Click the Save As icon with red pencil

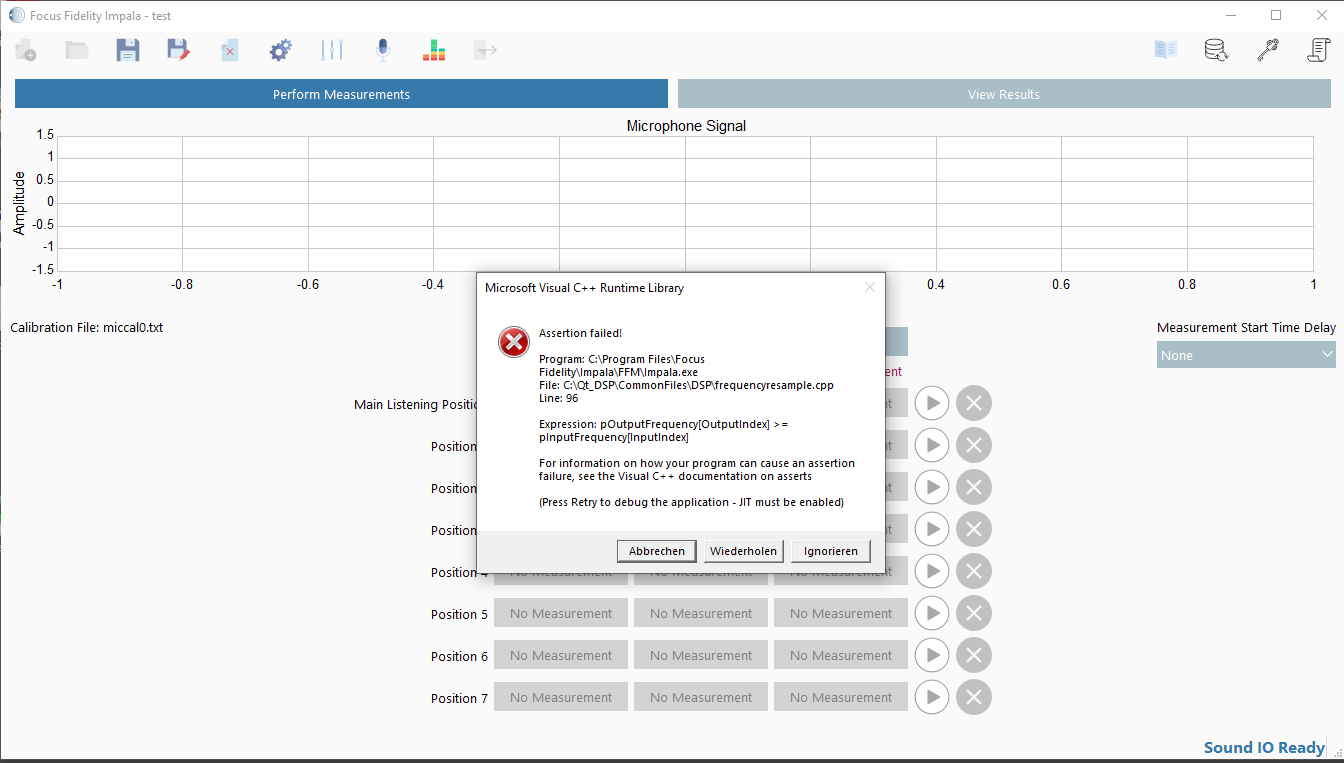point(178,50)
